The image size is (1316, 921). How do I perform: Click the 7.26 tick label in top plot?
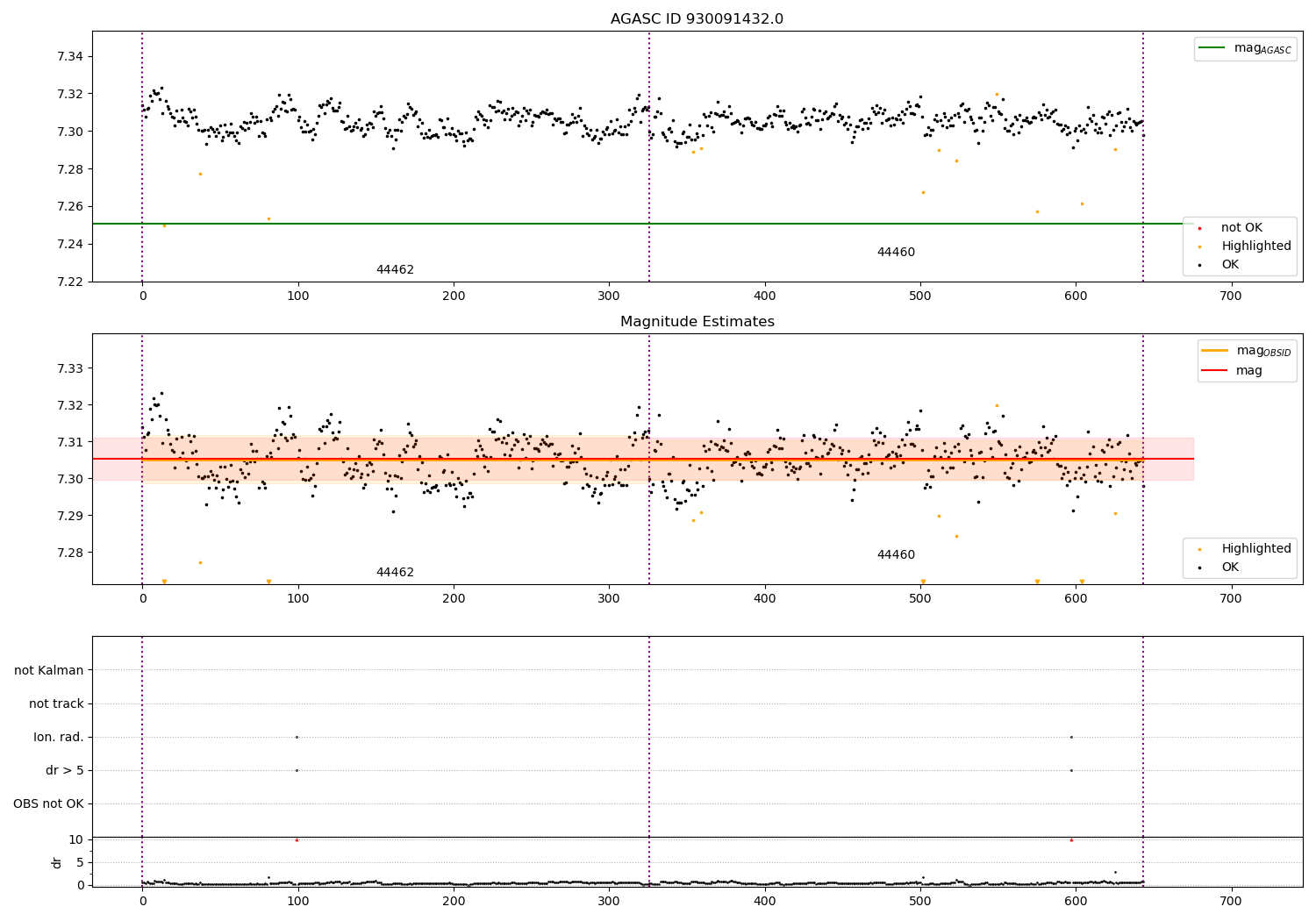[69, 207]
